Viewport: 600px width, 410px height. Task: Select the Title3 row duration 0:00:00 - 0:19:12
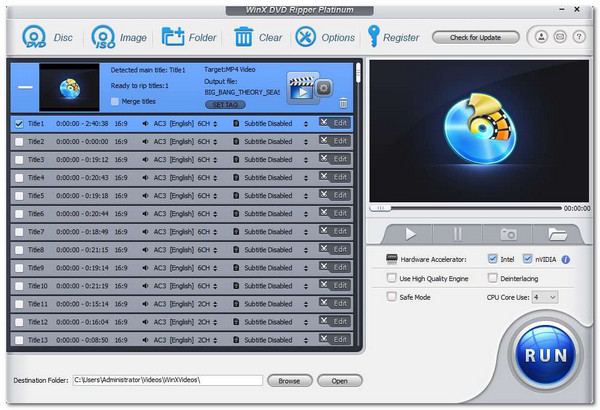(x=82, y=160)
